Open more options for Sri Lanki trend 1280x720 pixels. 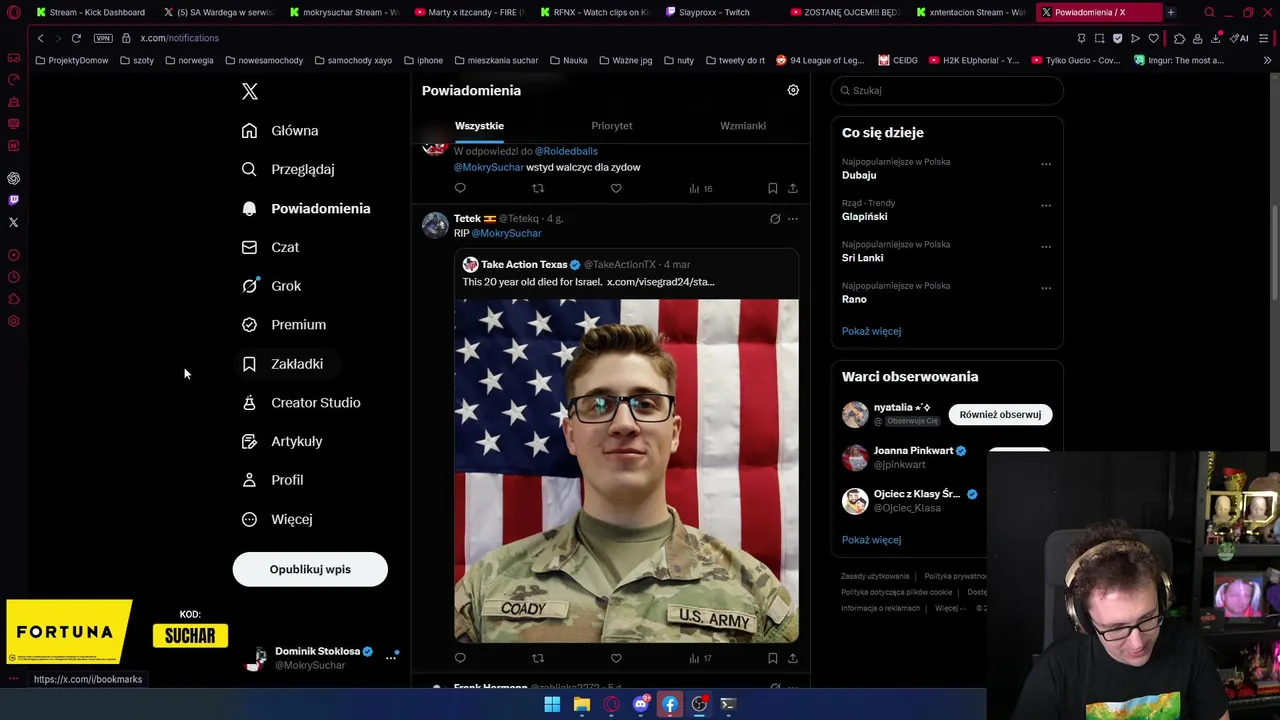coord(1046,247)
